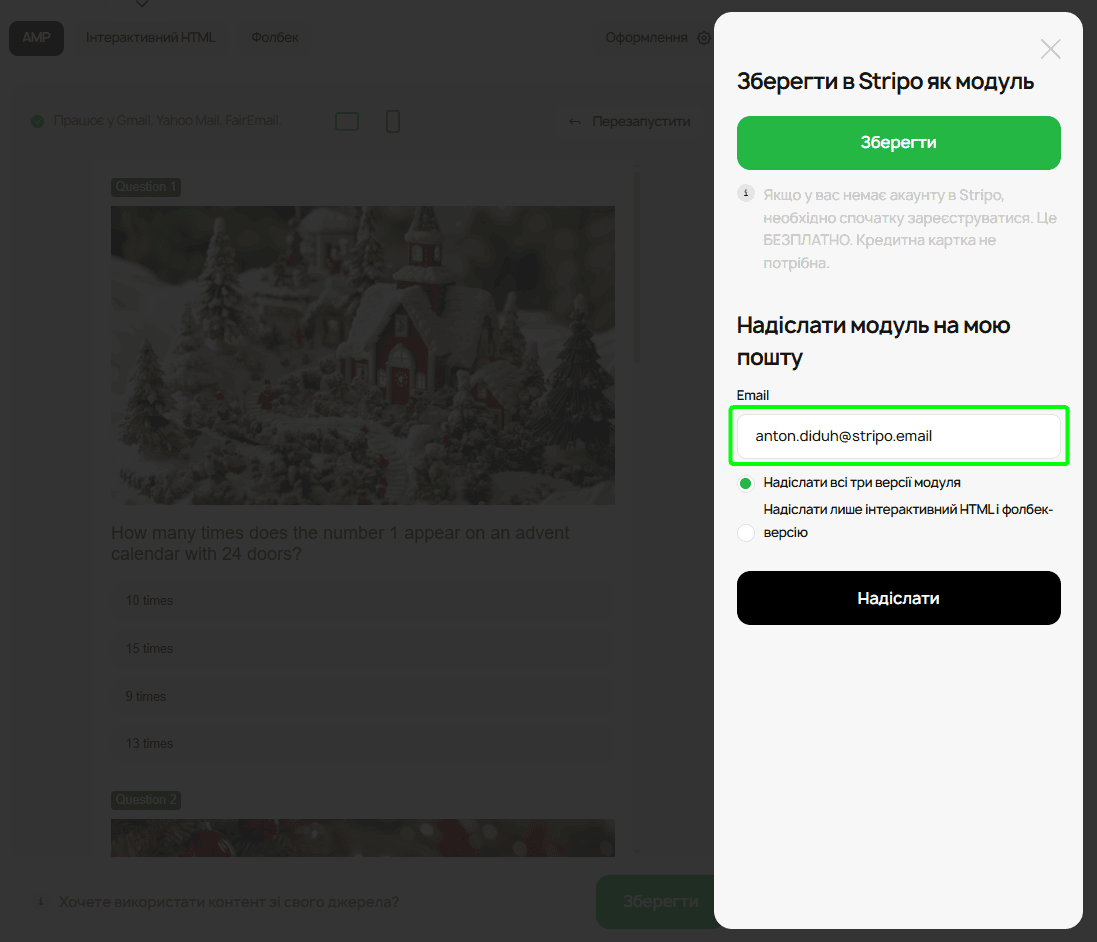Open the Інтерактивний HTML tab
Screen dimensions: 1097x942
click(150, 38)
